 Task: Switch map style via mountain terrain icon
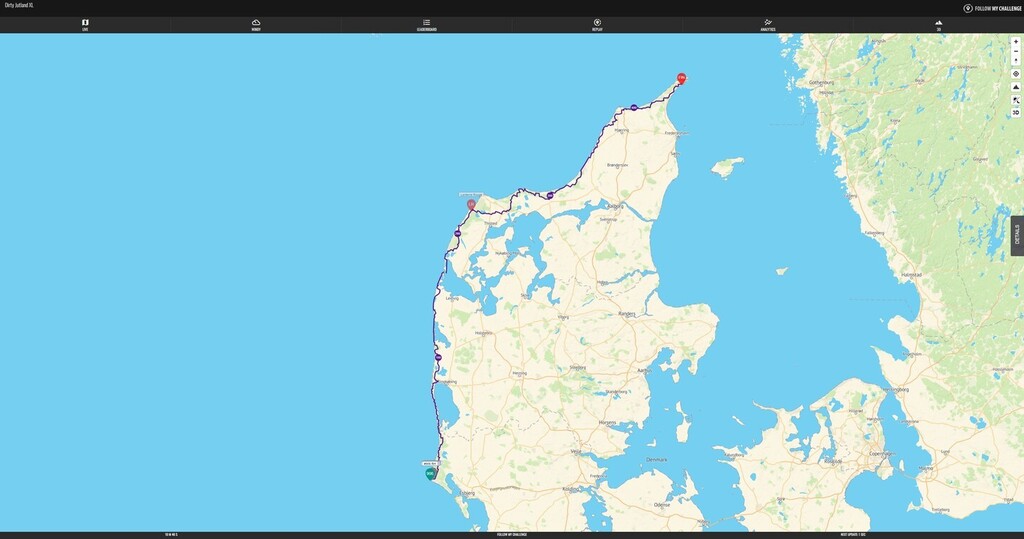[x=1016, y=87]
